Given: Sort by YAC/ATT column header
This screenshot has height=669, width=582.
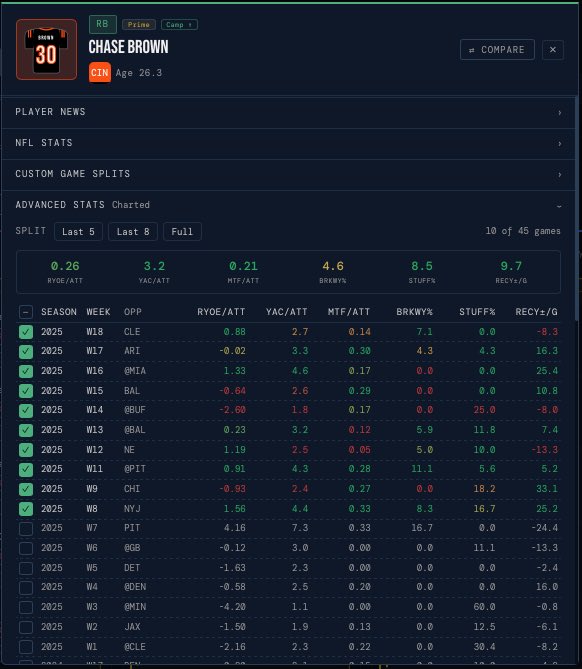Looking at the screenshot, I should pos(286,312).
